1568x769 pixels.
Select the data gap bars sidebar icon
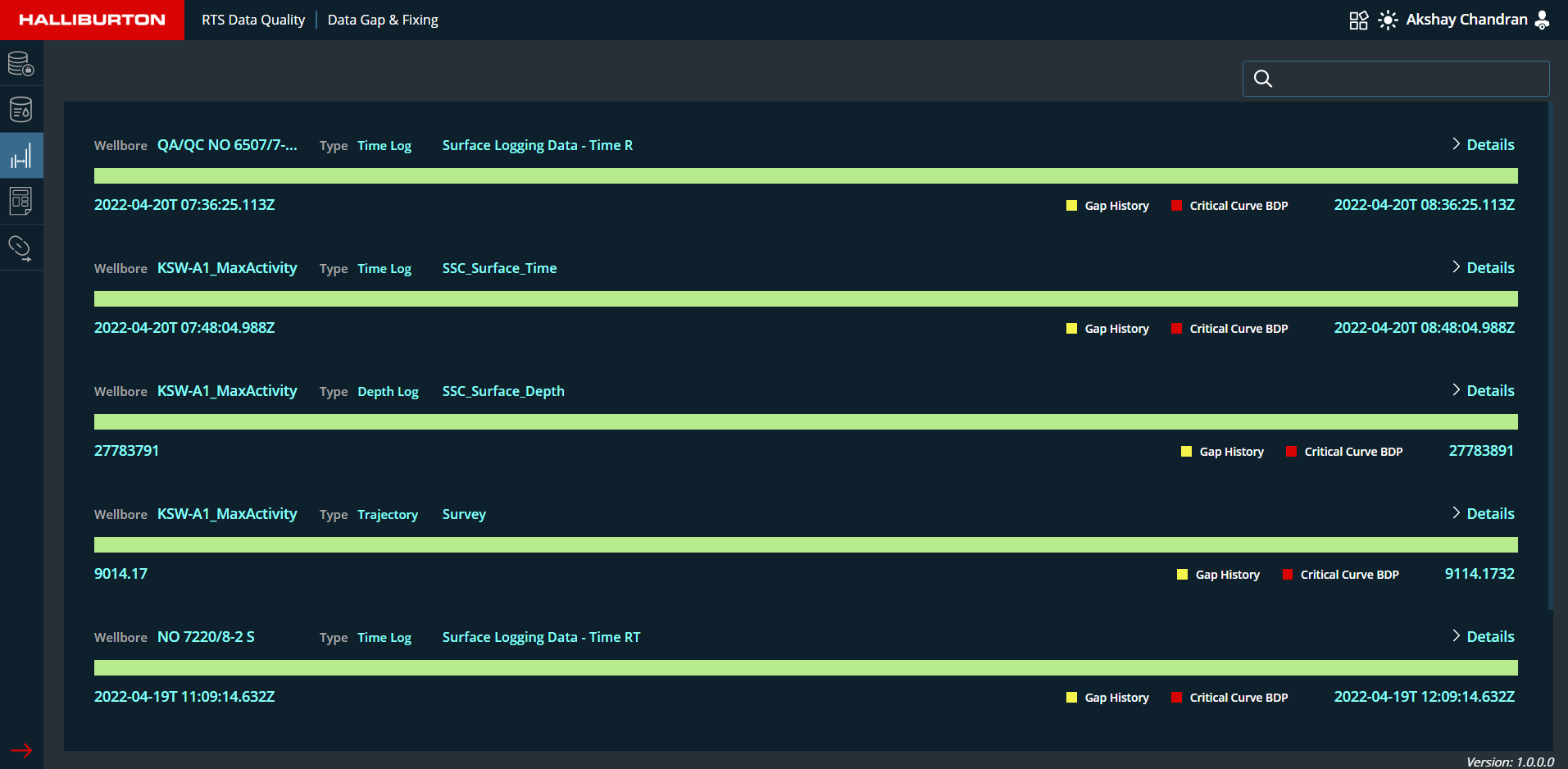20,156
